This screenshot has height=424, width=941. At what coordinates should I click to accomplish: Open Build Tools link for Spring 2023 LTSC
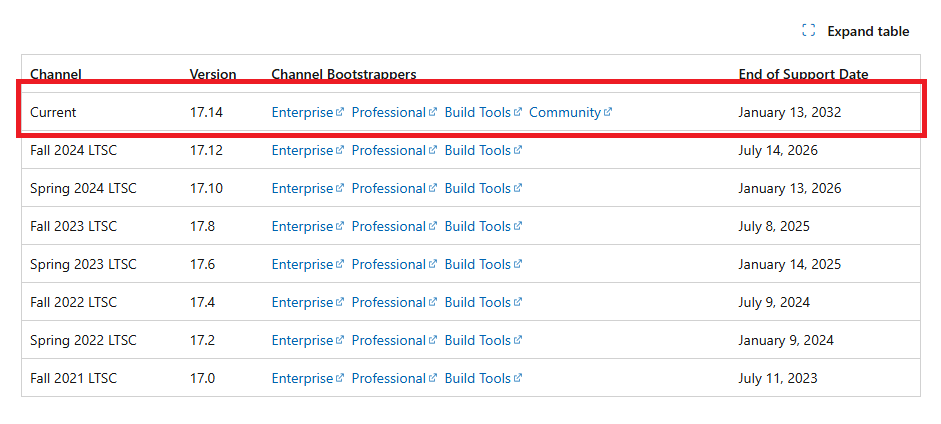click(x=478, y=264)
